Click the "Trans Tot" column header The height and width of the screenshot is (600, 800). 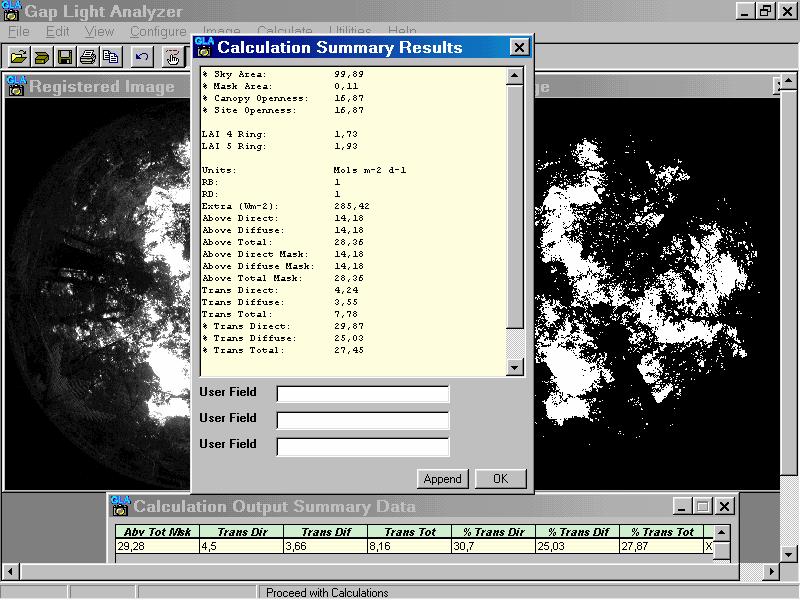pos(410,532)
